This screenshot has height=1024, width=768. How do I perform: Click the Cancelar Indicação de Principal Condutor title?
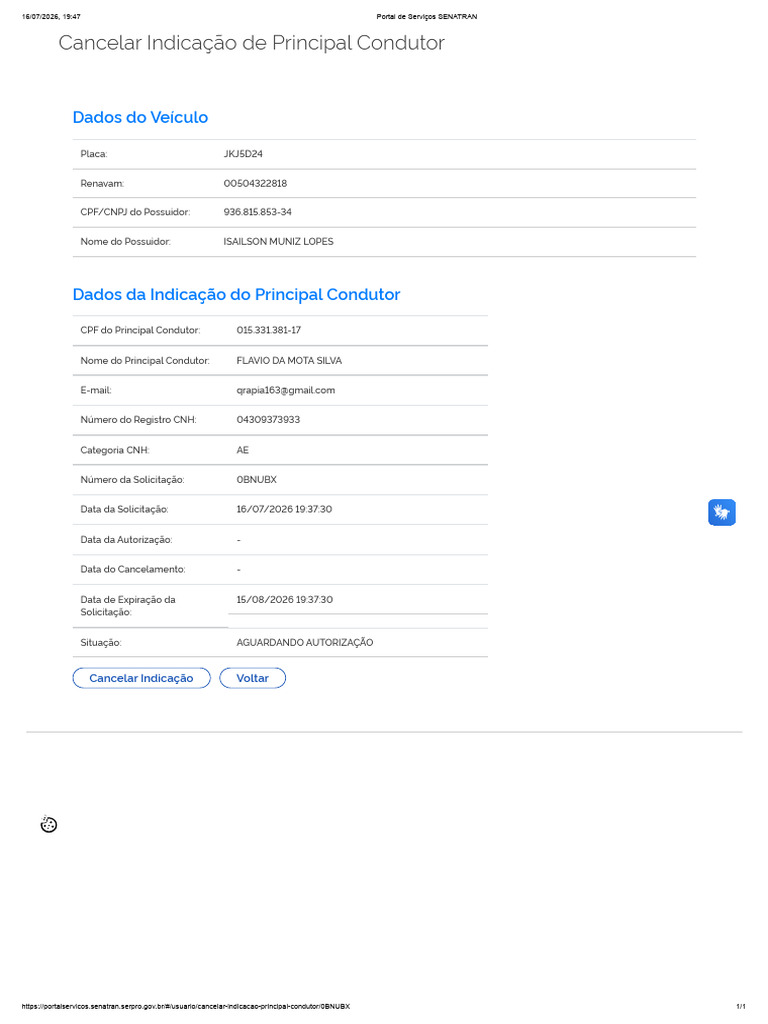pos(251,43)
